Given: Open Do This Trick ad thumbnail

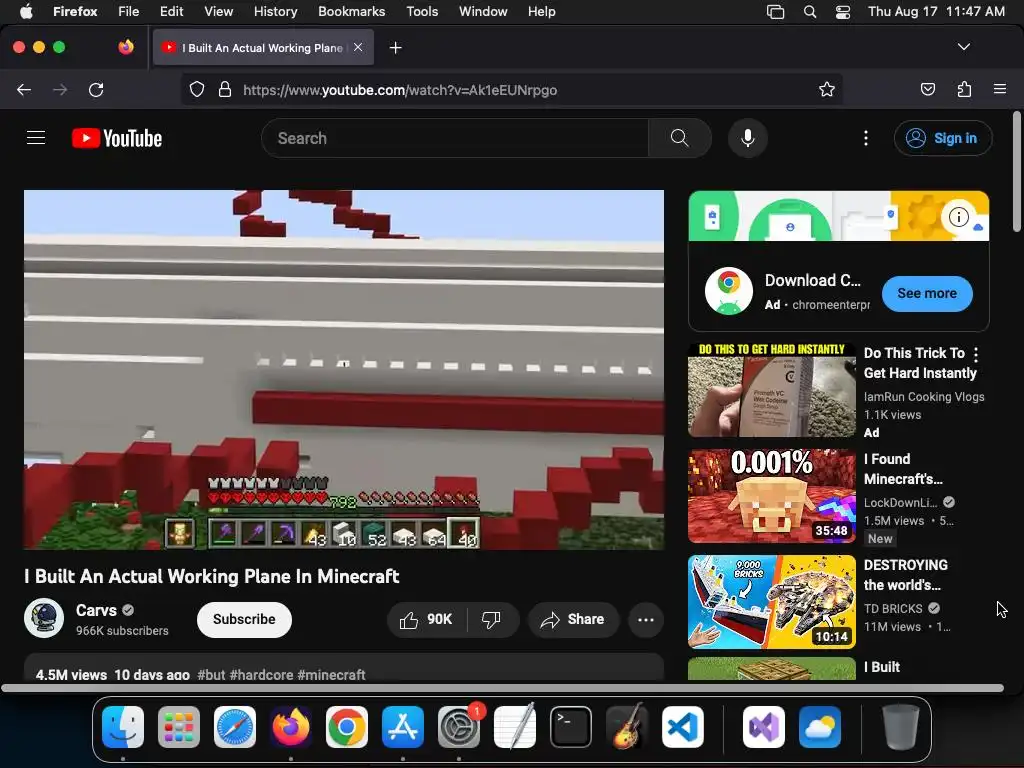Looking at the screenshot, I should [771, 390].
